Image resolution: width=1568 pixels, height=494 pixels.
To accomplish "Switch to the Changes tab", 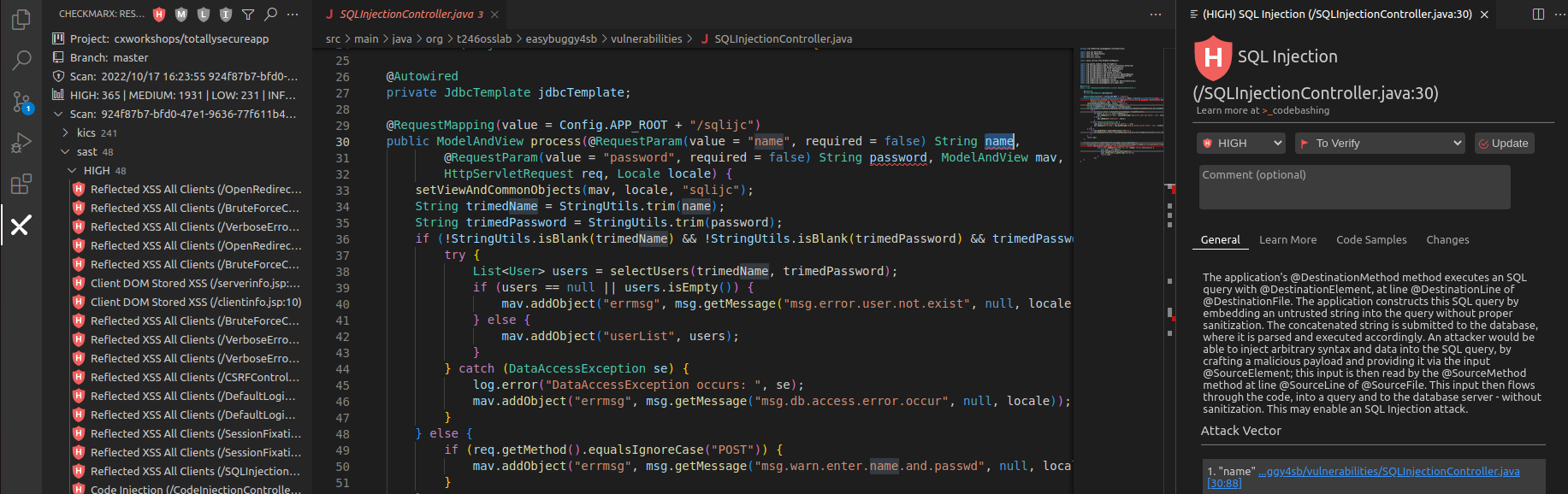I will click(1447, 240).
